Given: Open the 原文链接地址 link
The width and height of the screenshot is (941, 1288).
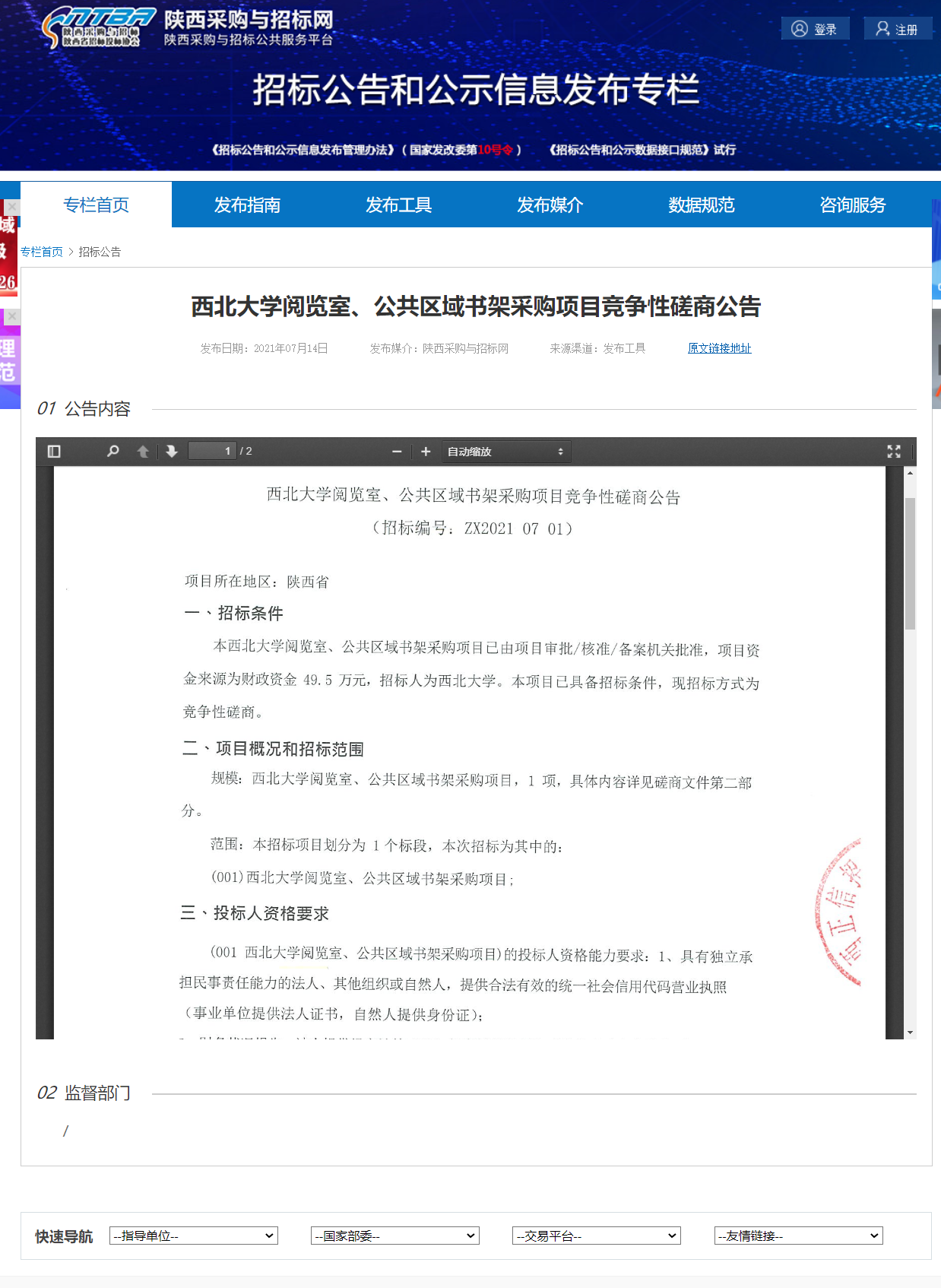Looking at the screenshot, I should click(x=719, y=348).
